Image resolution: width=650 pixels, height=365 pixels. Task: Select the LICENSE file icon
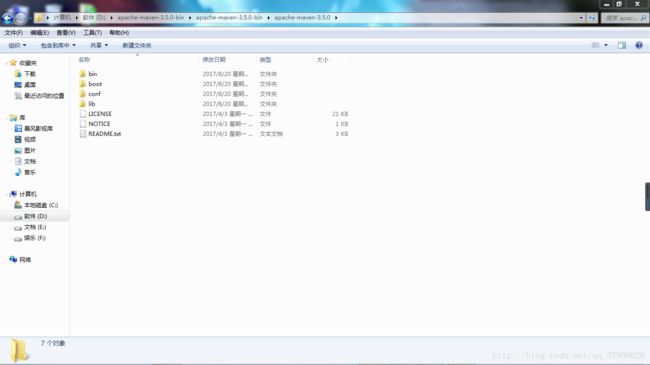point(83,114)
